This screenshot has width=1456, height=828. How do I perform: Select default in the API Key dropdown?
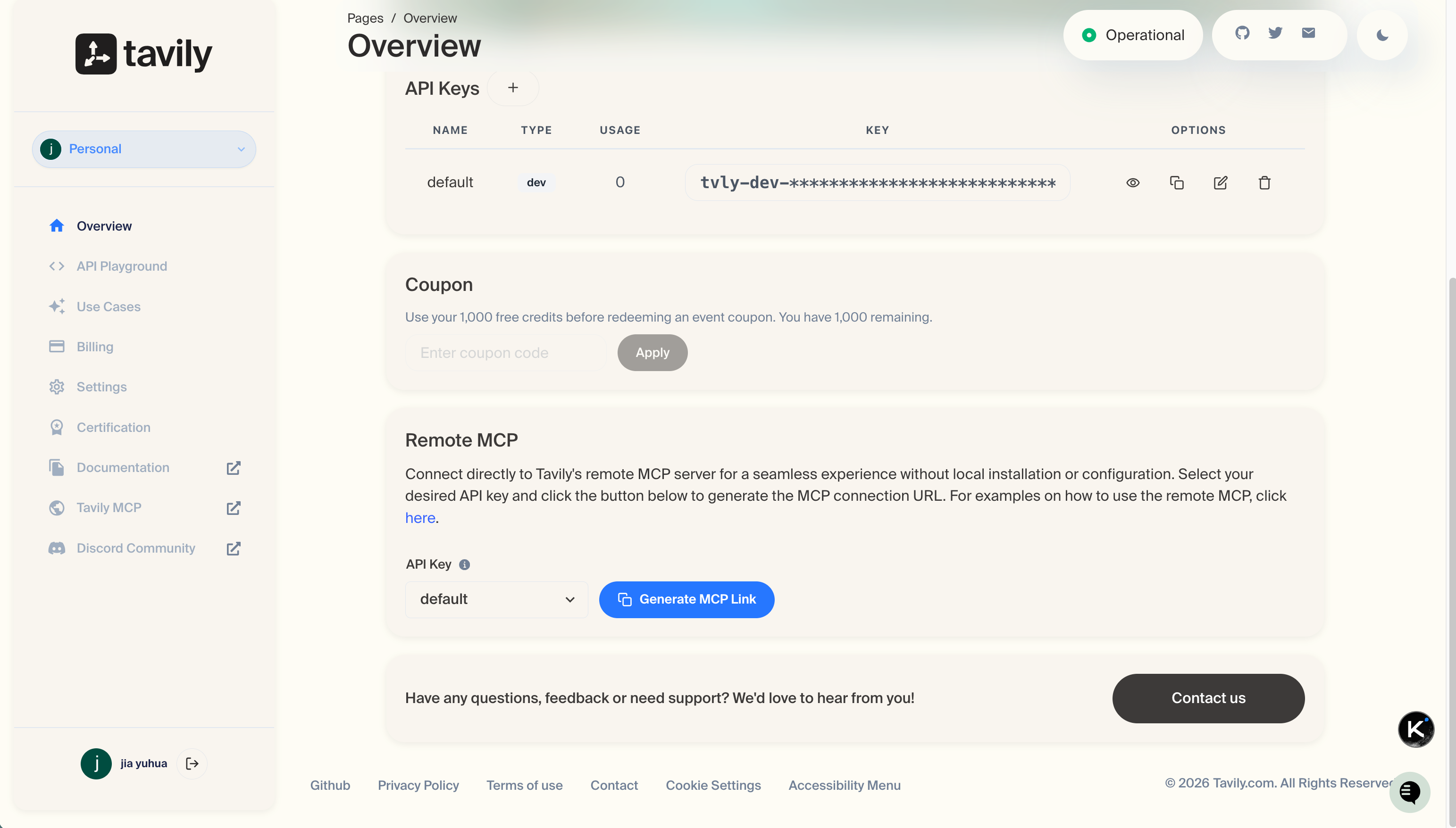coord(496,599)
